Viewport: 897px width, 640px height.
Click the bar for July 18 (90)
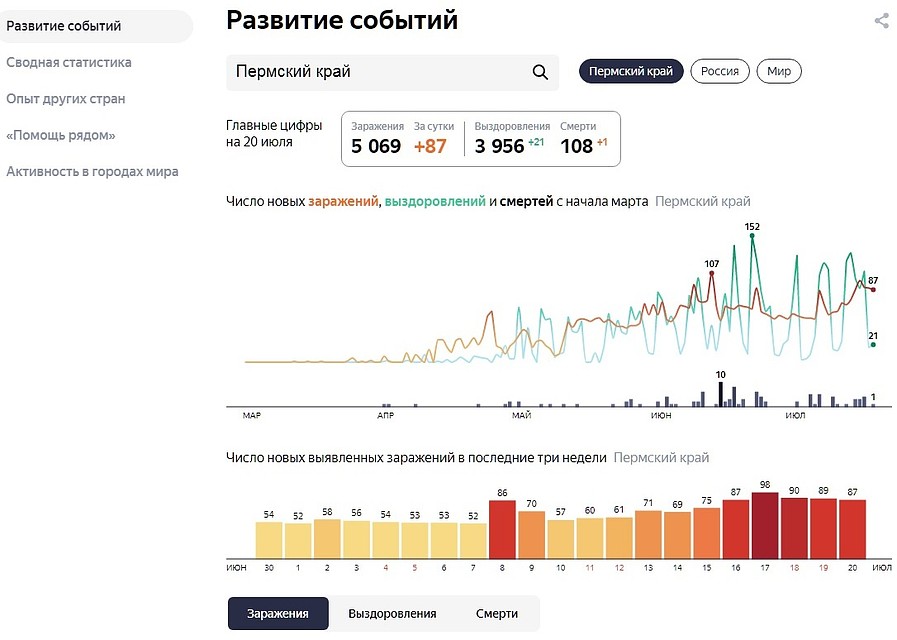coord(794,528)
